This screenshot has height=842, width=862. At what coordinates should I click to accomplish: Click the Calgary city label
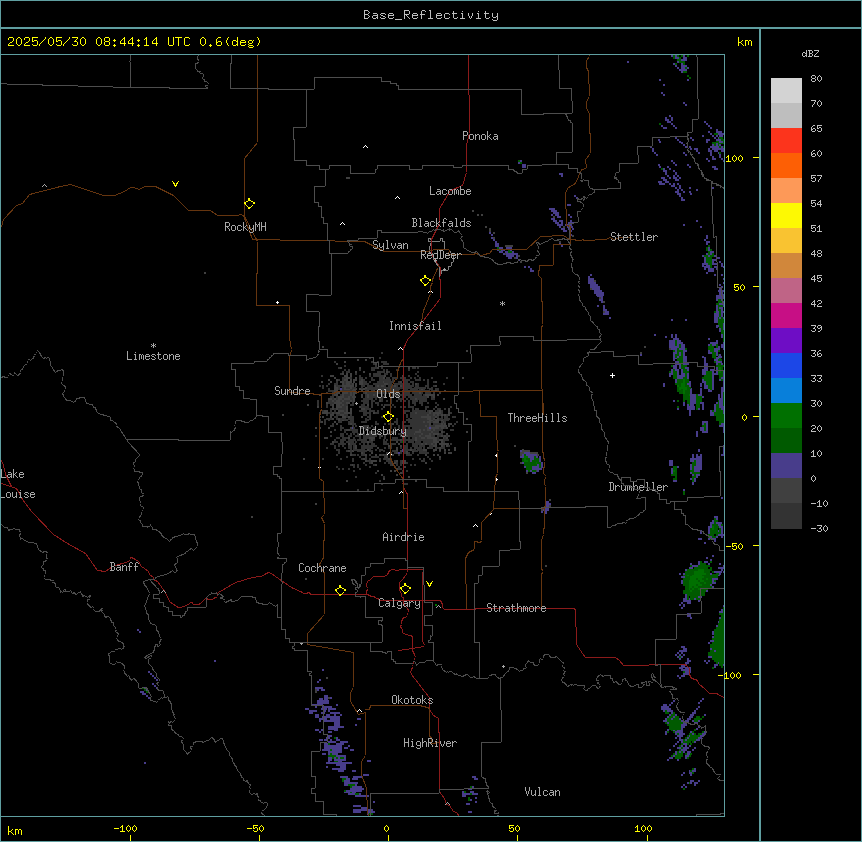(399, 603)
